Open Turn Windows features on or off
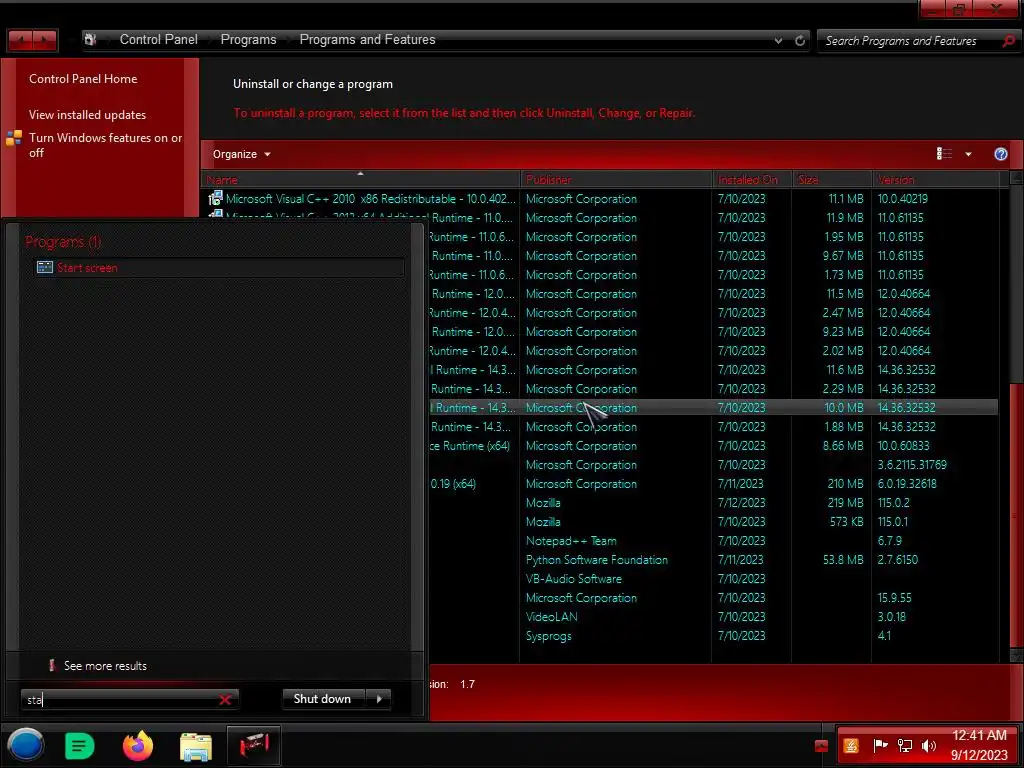Screen dimensions: 1024x768 105,145
